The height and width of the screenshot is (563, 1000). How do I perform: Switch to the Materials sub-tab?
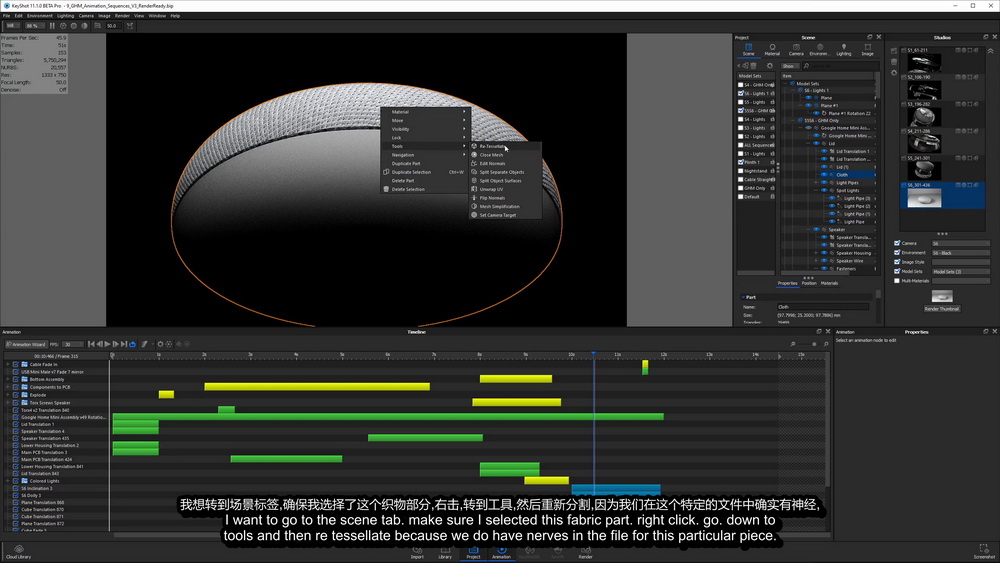click(x=829, y=283)
